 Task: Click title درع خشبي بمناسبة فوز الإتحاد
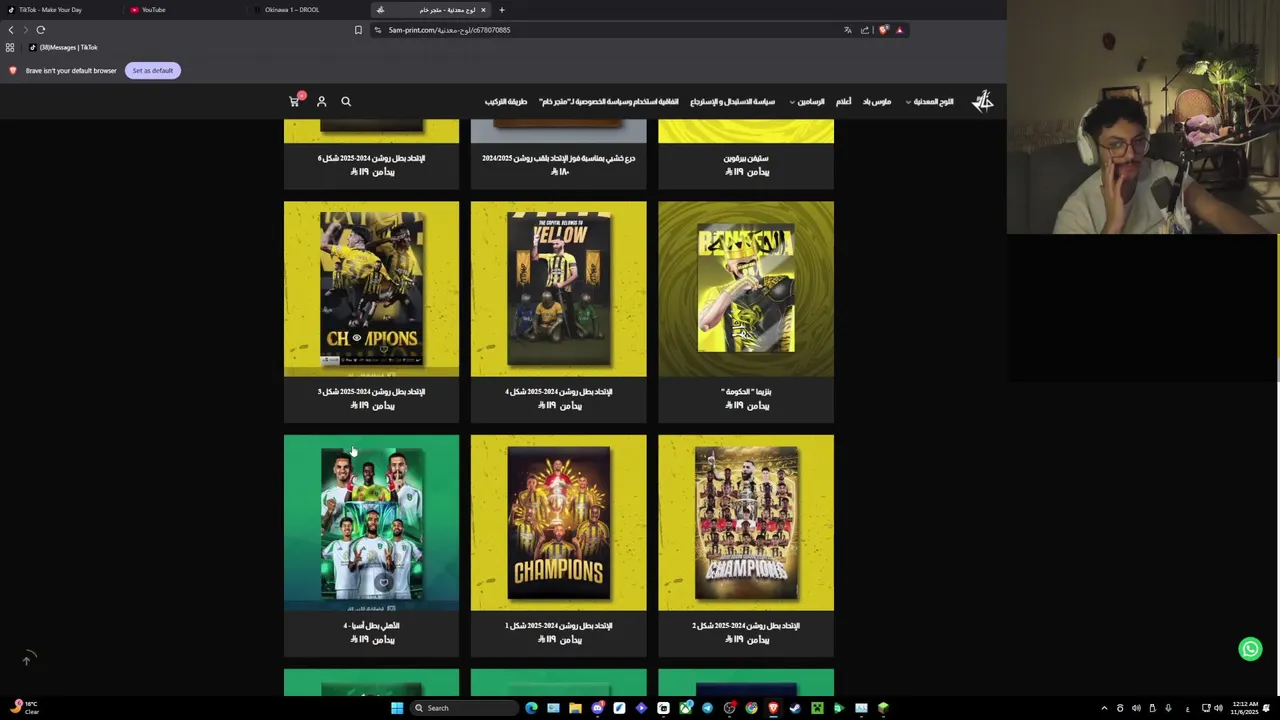tap(558, 158)
